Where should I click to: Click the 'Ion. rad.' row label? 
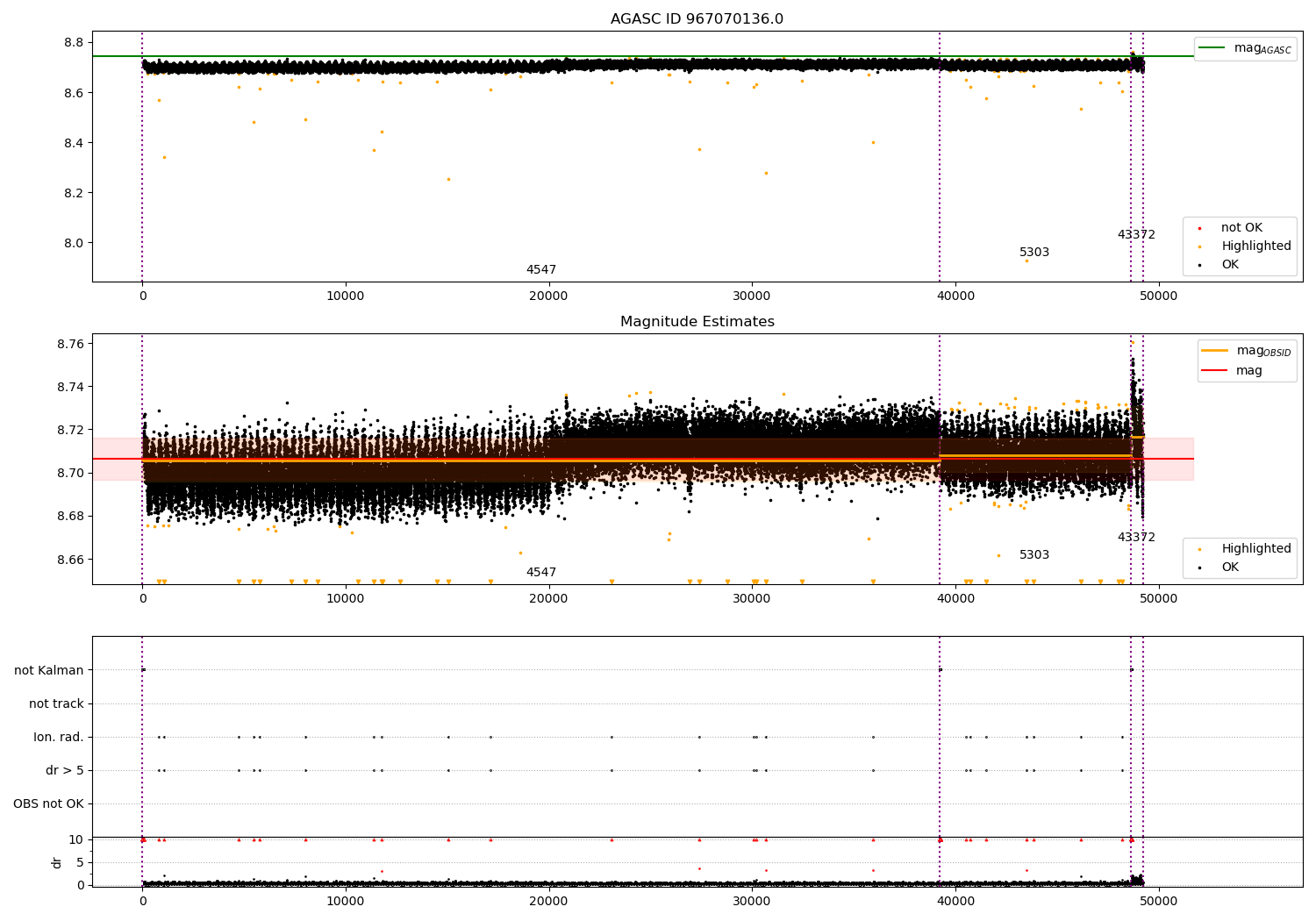tap(59, 737)
